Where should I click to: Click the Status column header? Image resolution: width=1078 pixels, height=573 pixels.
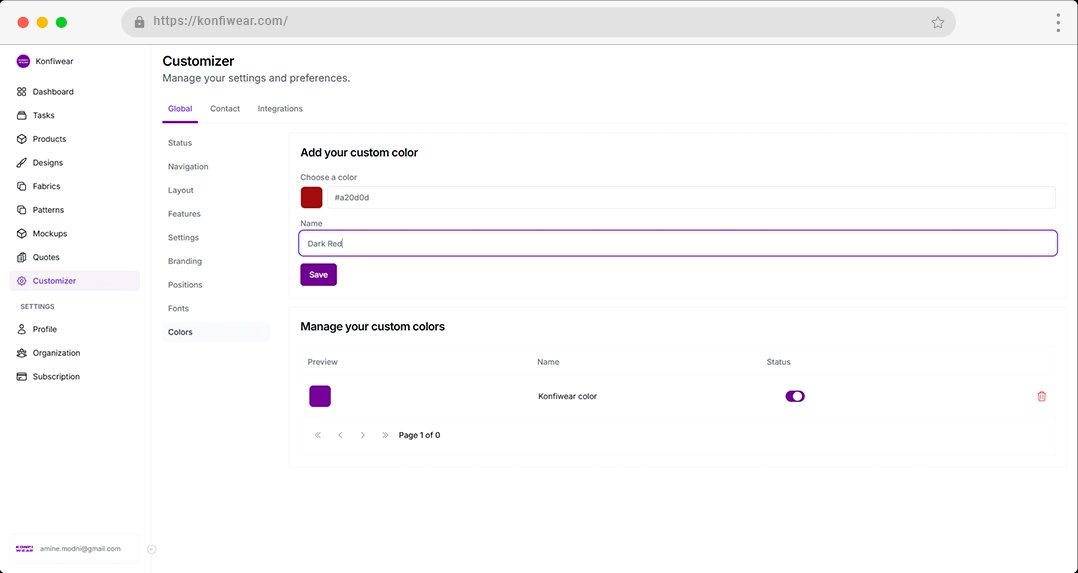(x=778, y=362)
